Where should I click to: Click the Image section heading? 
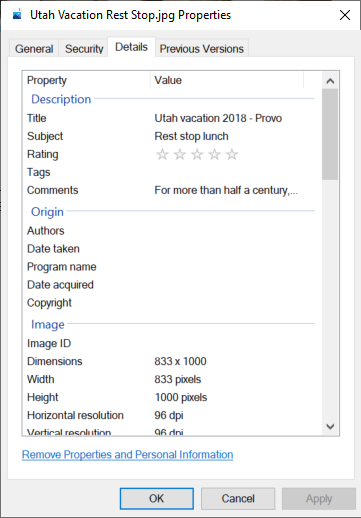point(48,324)
